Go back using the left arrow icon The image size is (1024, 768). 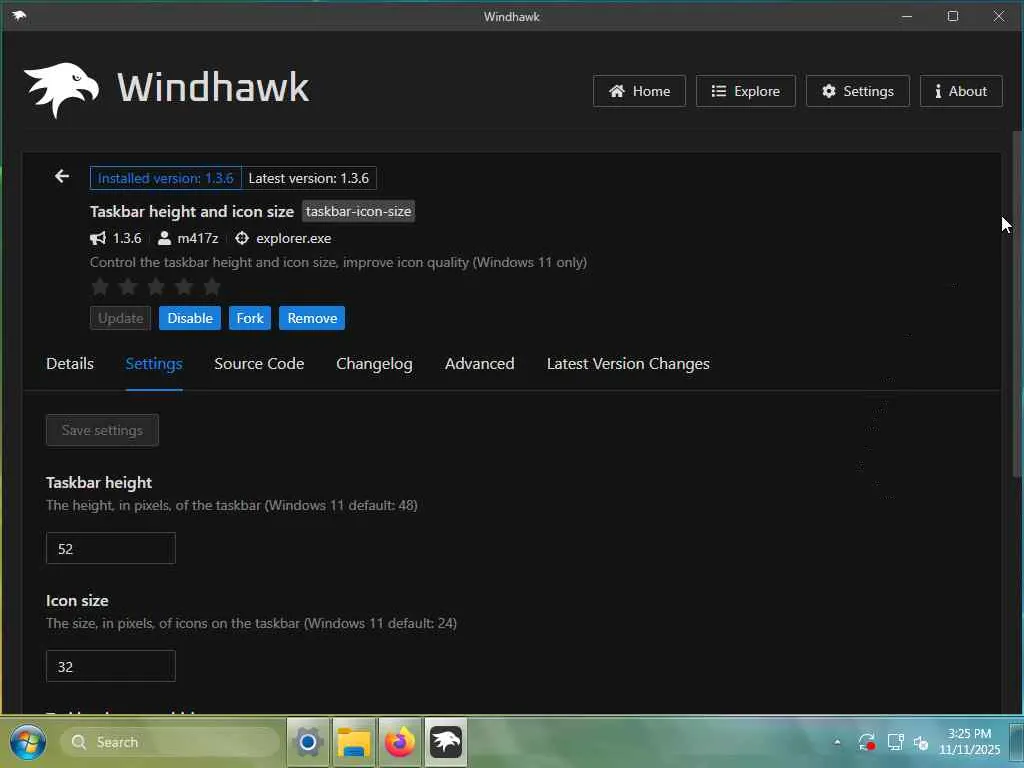click(62, 176)
